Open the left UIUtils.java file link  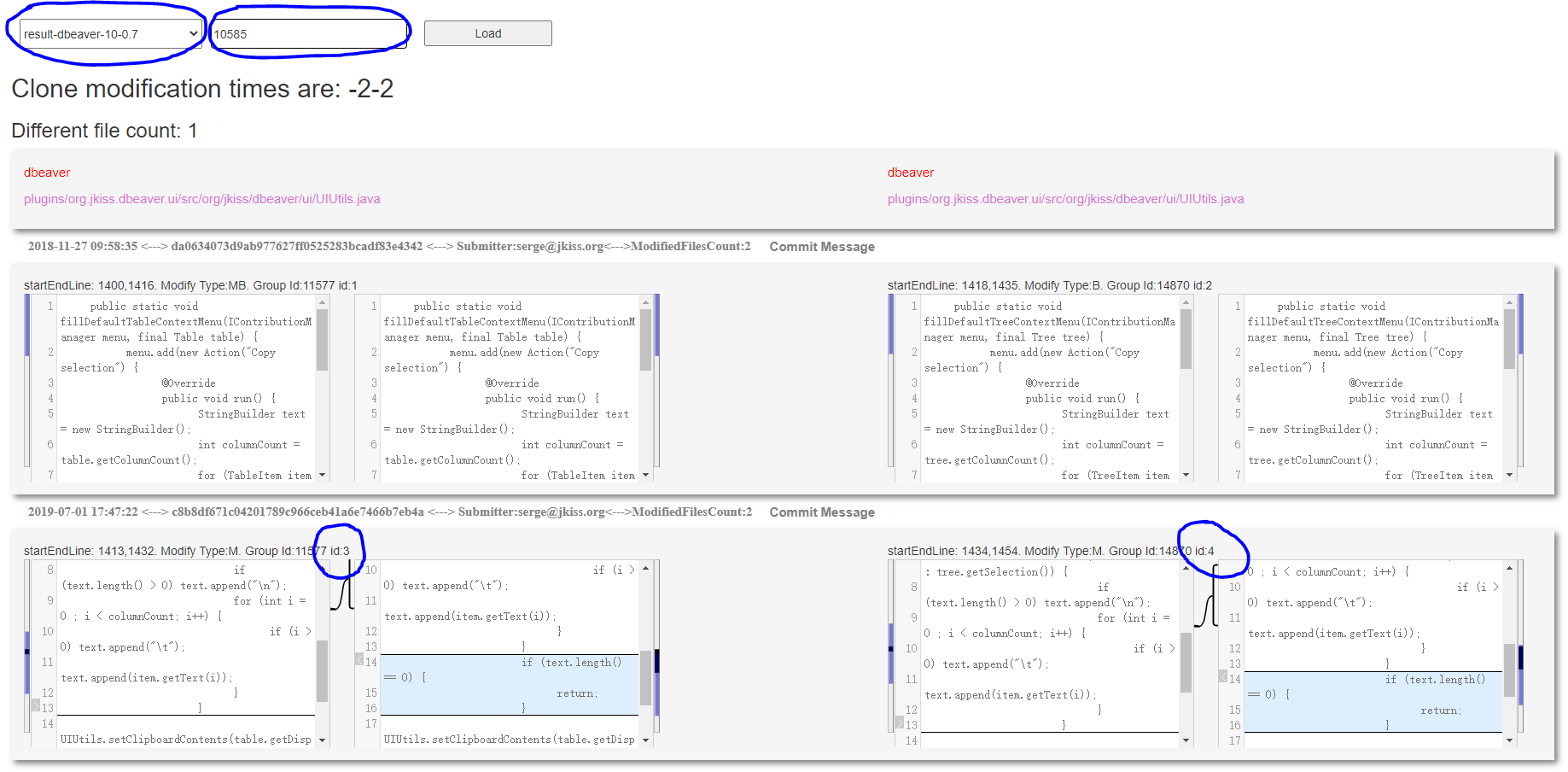(201, 198)
